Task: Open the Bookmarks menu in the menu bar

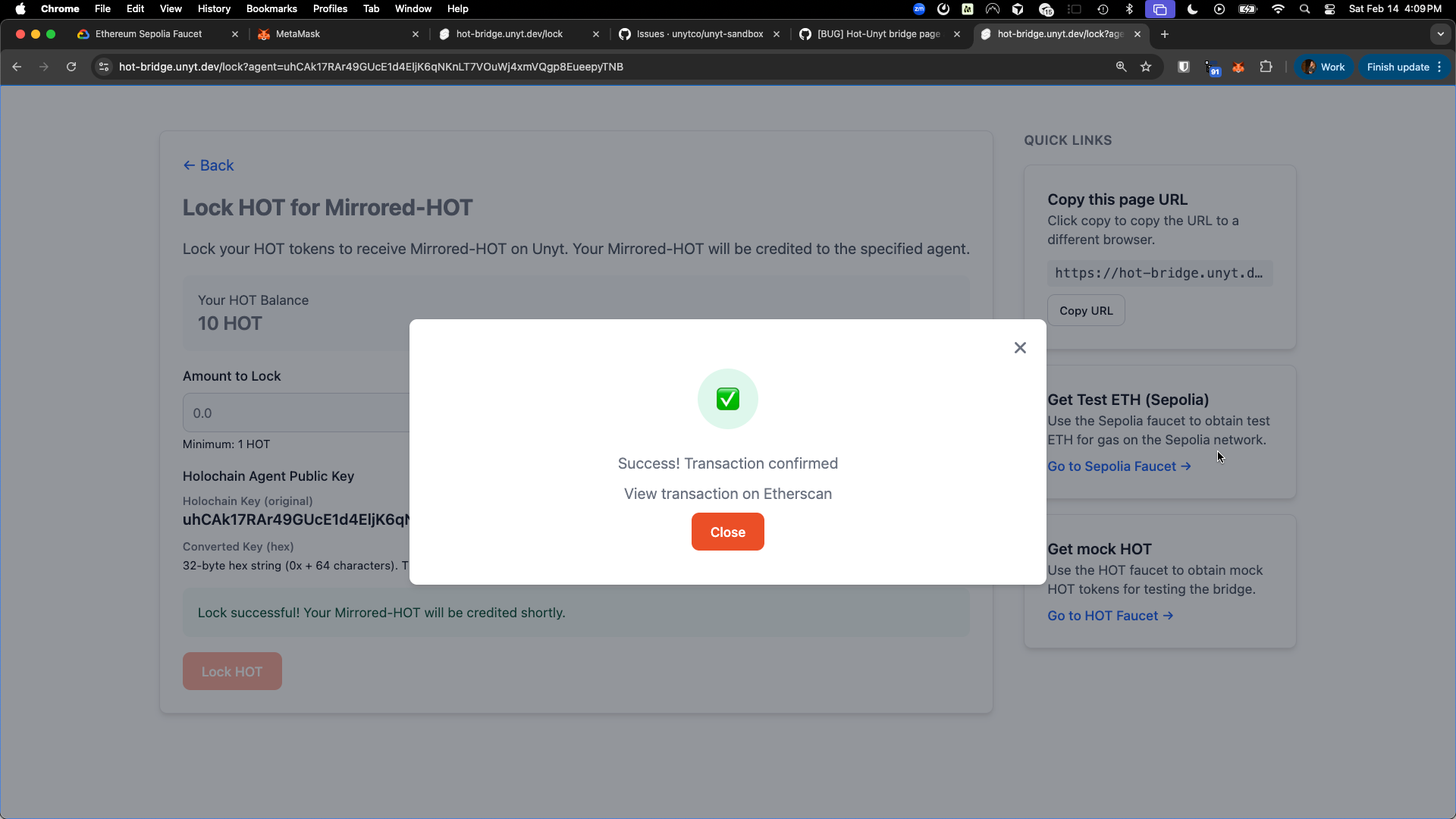Action: [x=271, y=8]
